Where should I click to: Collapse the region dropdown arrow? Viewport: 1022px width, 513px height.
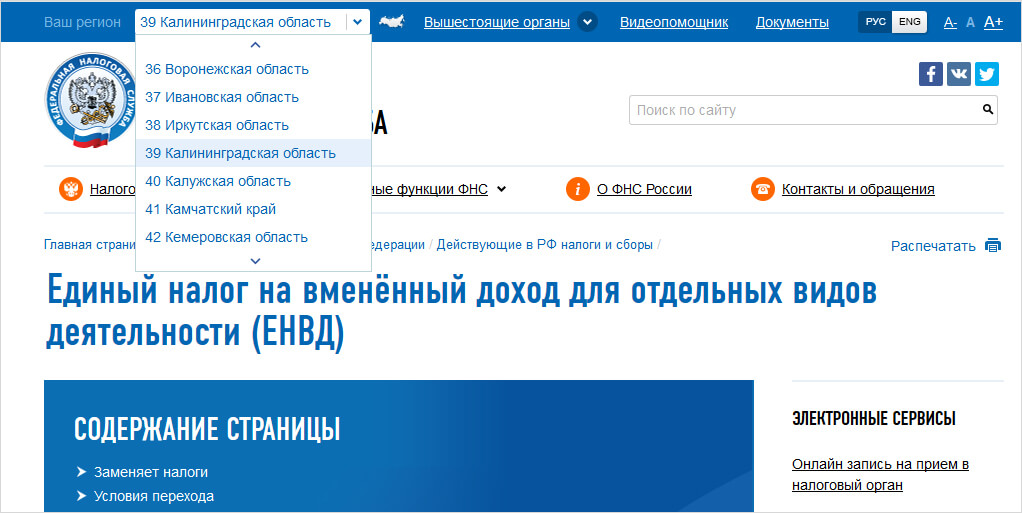pos(357,22)
